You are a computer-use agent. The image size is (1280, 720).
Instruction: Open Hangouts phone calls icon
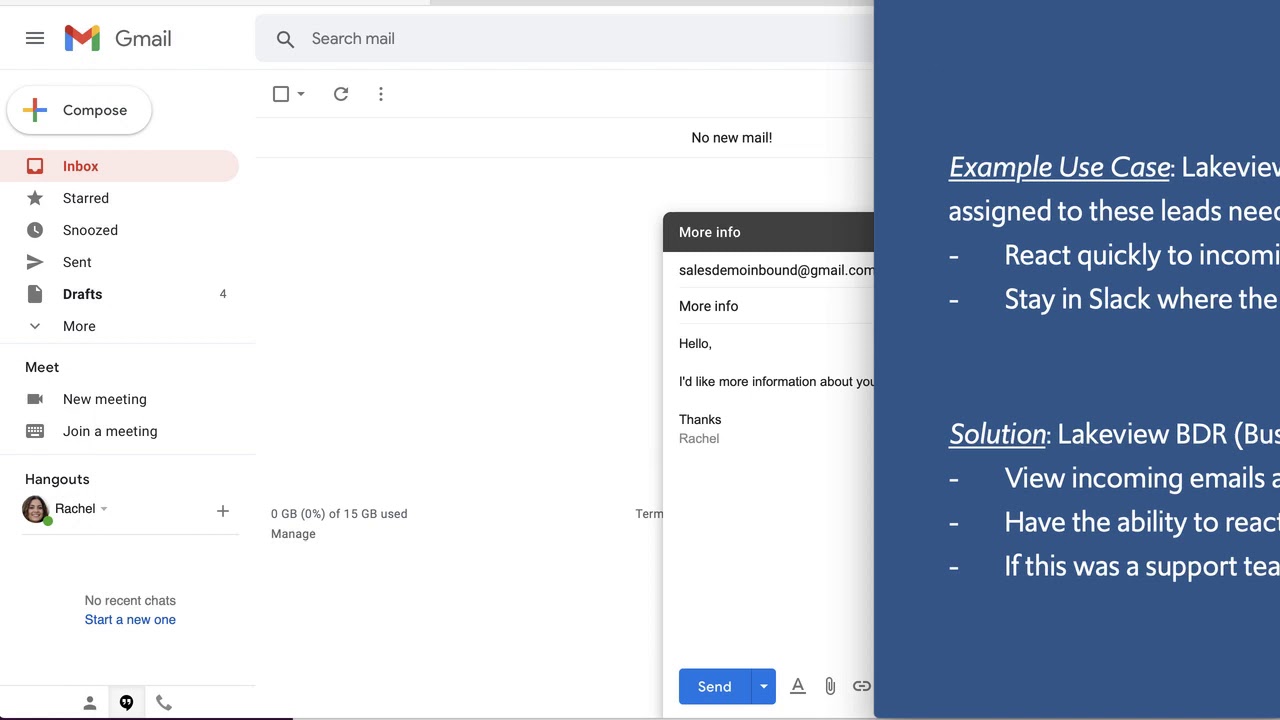[164, 703]
